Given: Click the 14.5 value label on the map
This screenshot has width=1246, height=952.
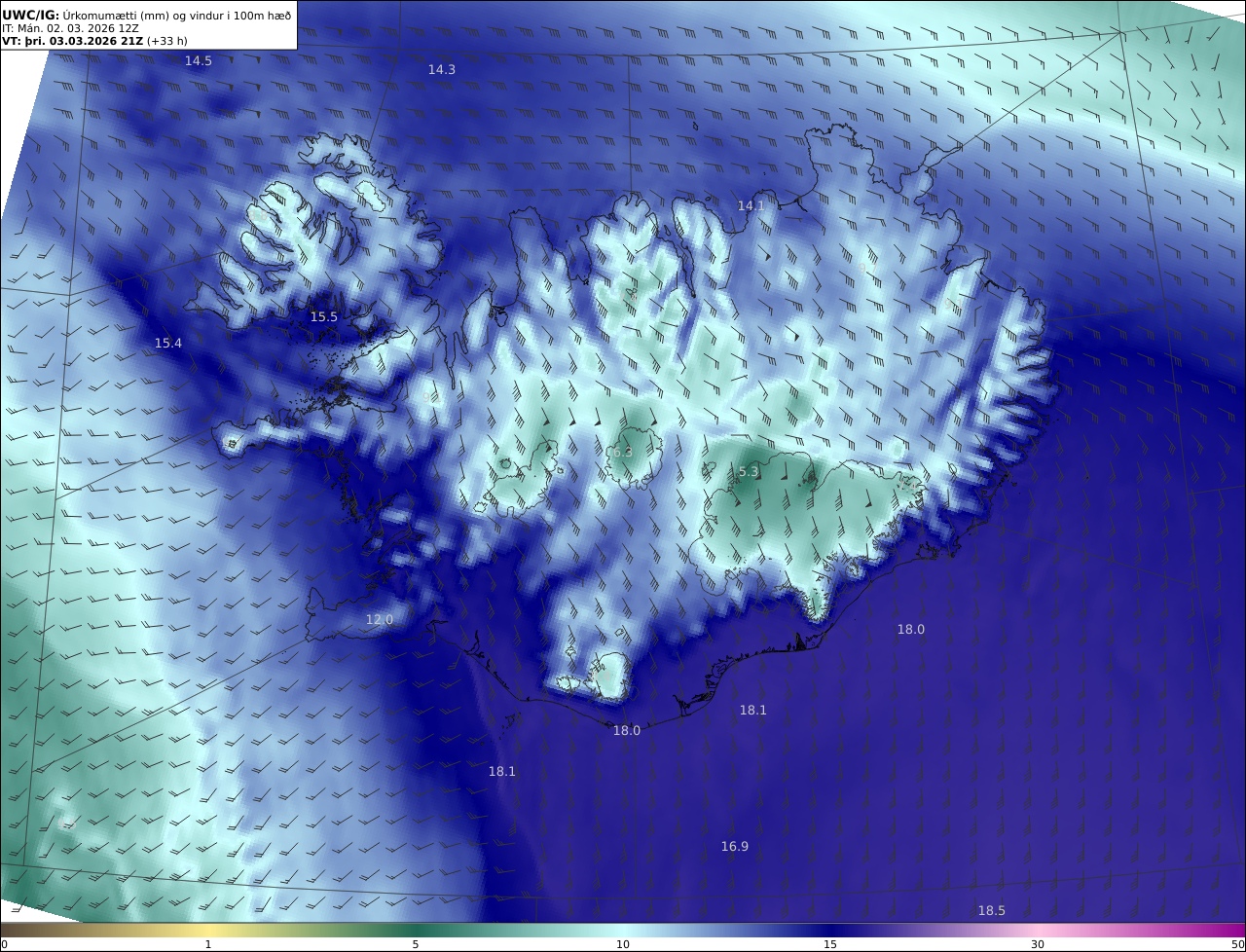Looking at the screenshot, I should pyautogui.click(x=199, y=60).
